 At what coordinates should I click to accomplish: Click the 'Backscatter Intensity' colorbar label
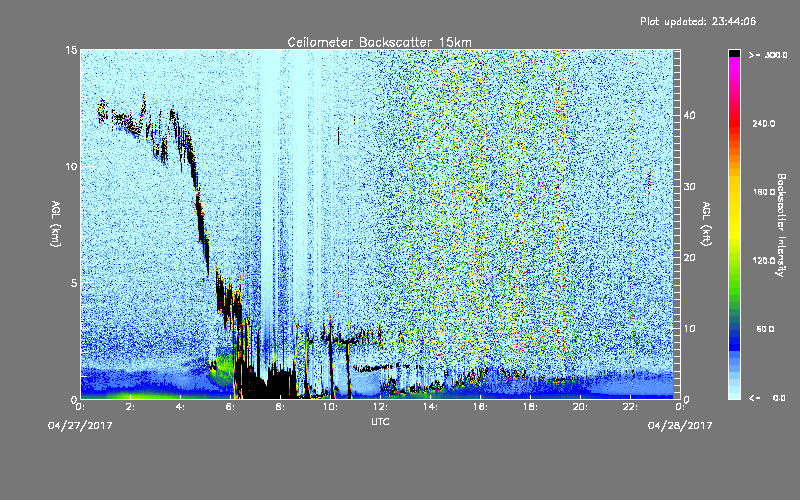tap(780, 225)
